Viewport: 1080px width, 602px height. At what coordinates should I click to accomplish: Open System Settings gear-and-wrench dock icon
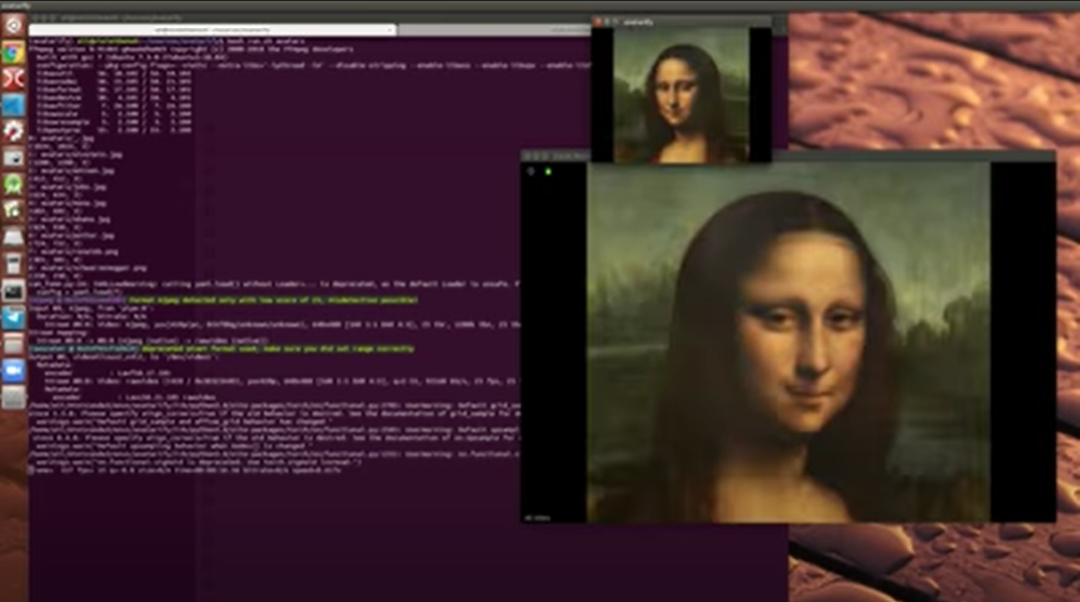13,131
